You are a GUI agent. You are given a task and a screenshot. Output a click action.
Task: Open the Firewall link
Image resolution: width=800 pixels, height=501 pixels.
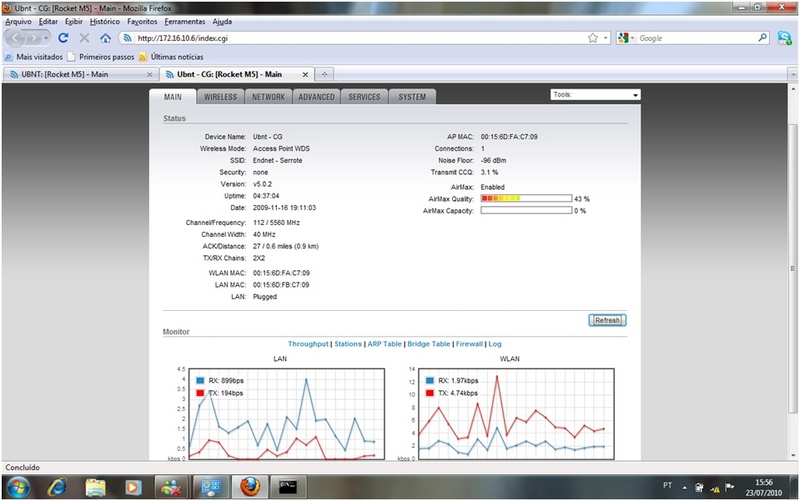[469, 344]
